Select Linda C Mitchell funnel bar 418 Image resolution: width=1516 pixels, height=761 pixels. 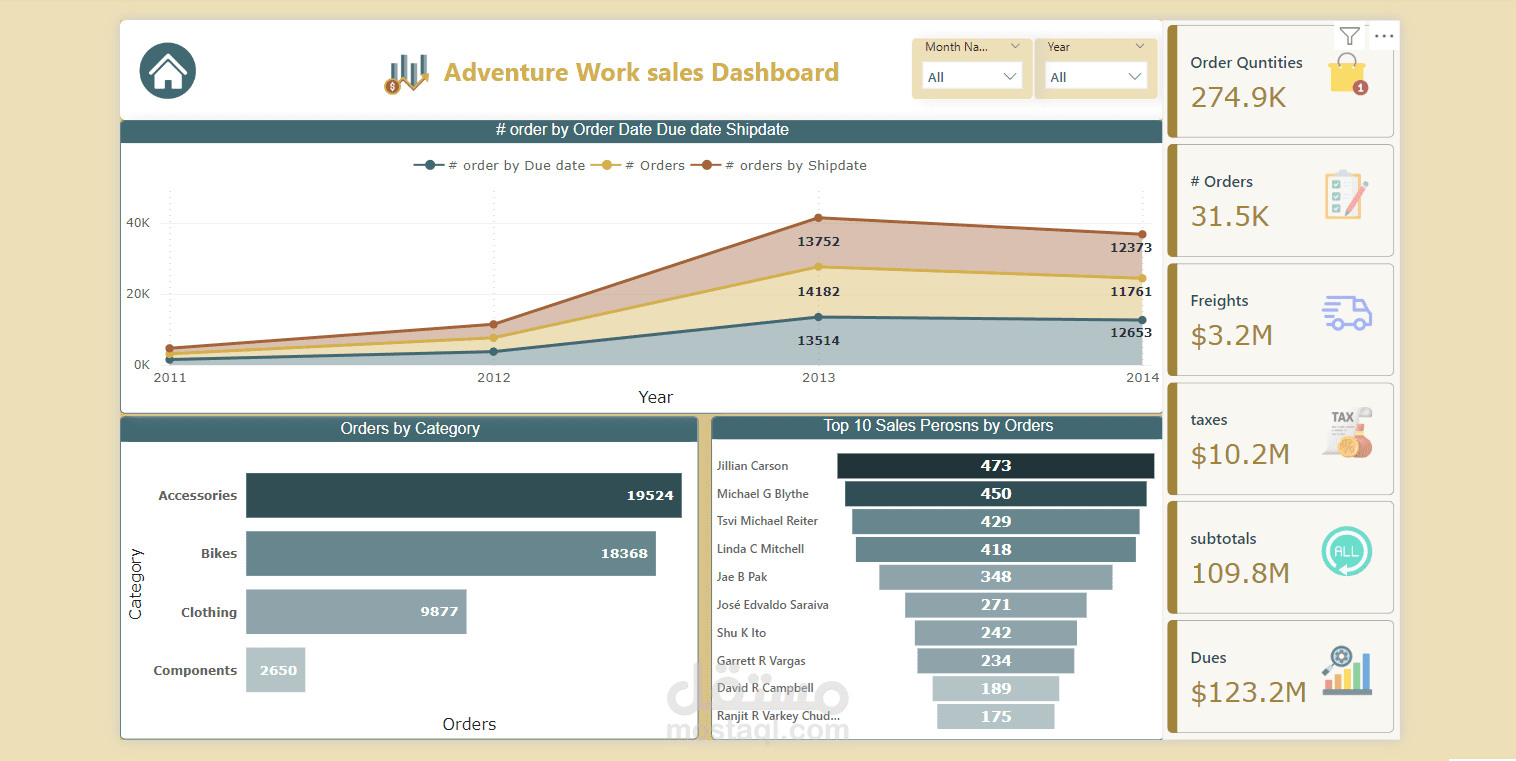point(996,549)
